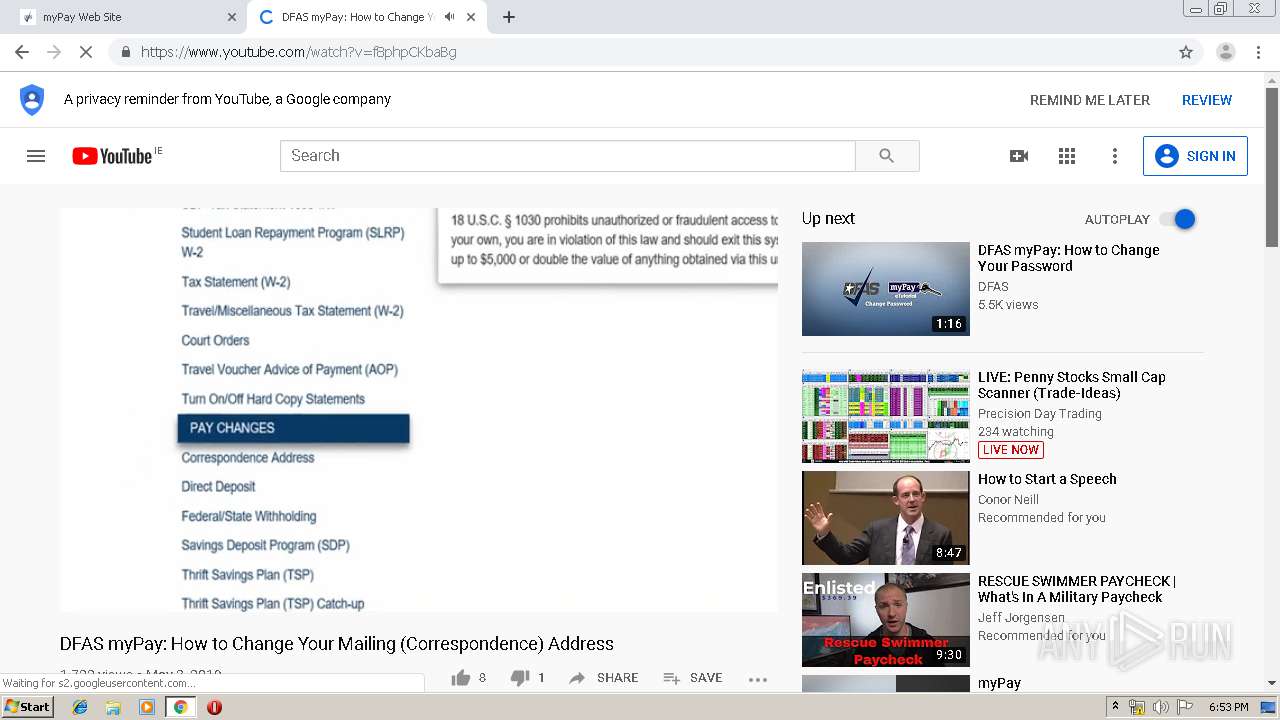Click the LIVE NOW badge

tap(1011, 450)
